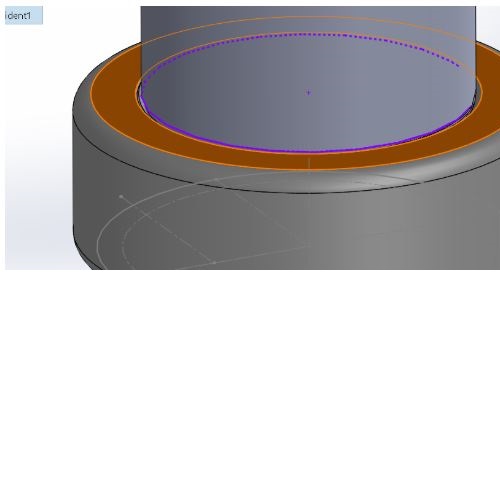Select the purple sketch center point
Screen dimensions: 500x500
tap(308, 92)
